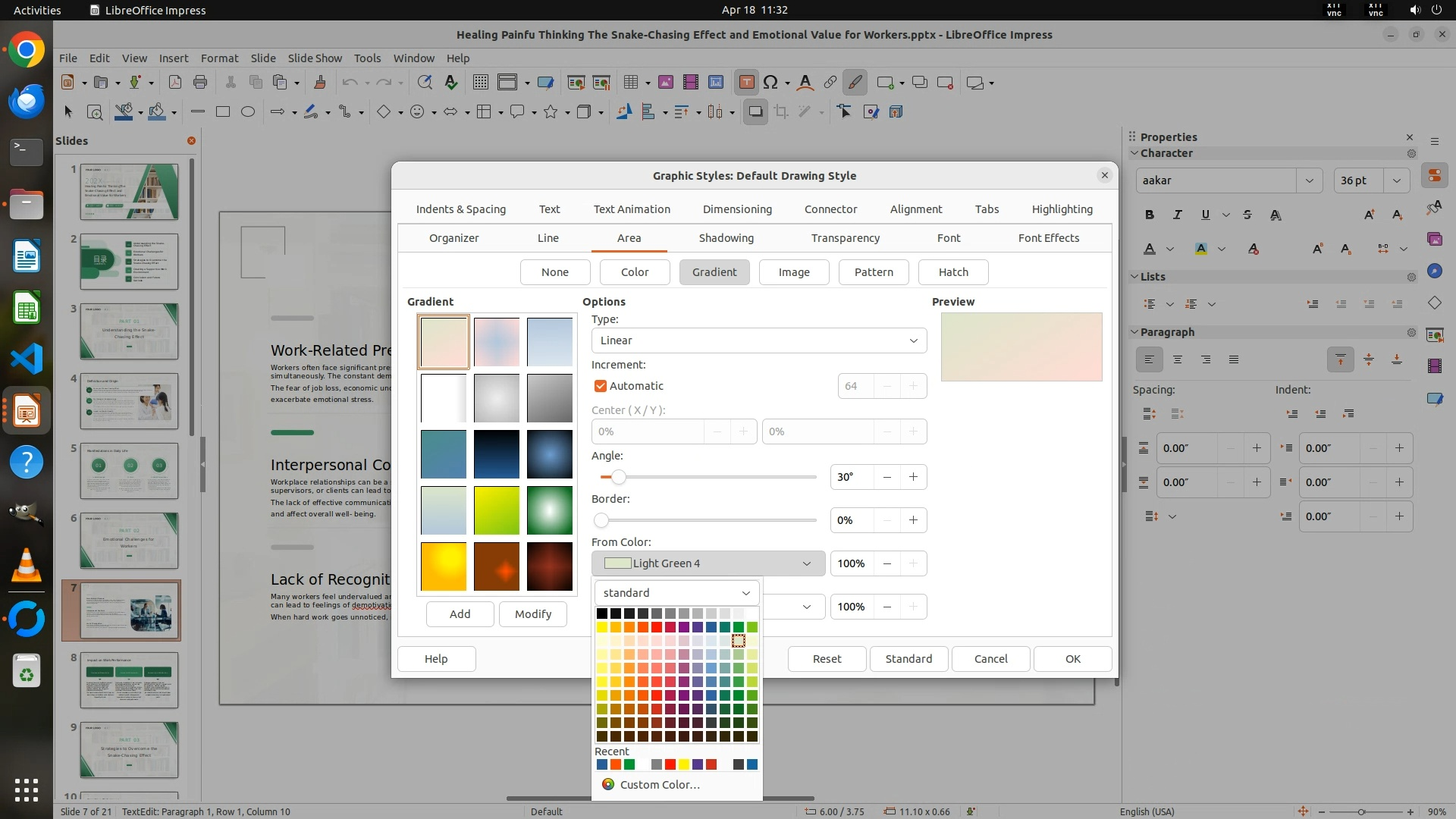The image size is (1456, 819).
Task: Select the Ellipse drawing tool
Action: [x=247, y=112]
